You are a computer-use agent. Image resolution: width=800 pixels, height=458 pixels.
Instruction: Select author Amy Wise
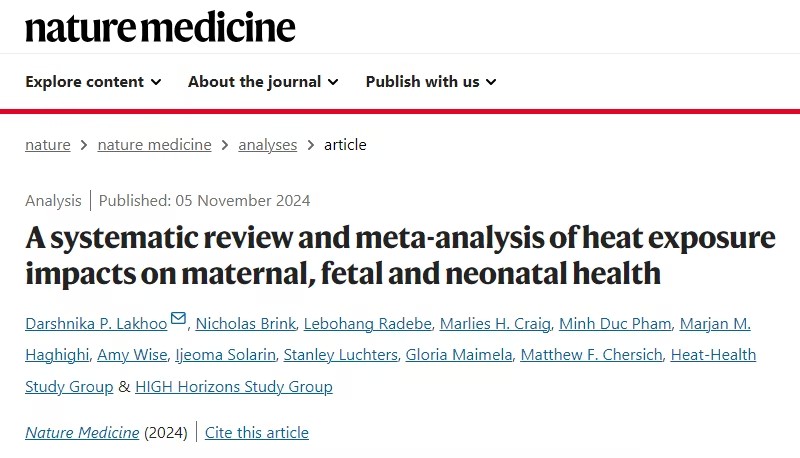[132, 355]
